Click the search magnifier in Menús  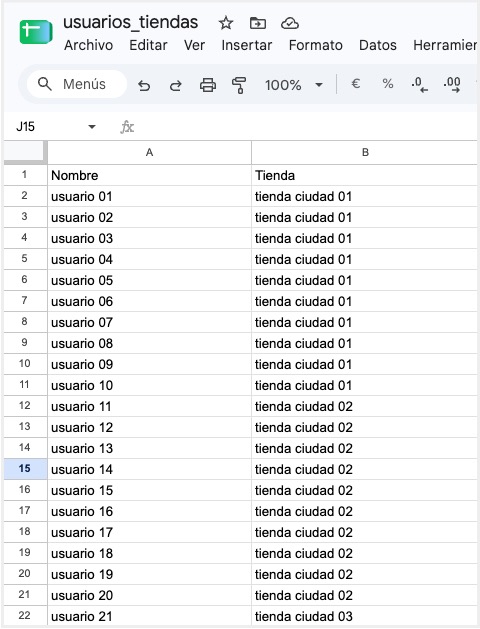45,84
